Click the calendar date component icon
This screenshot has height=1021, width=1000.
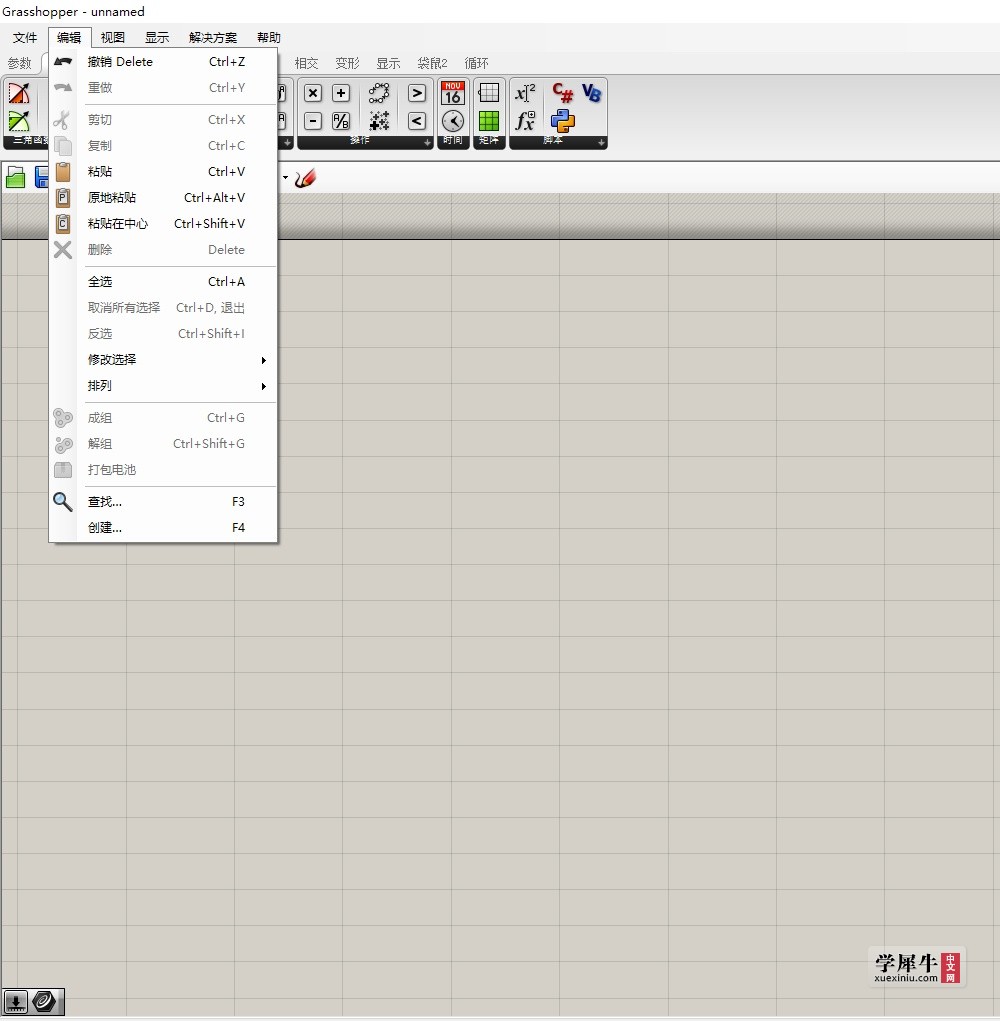tap(453, 93)
